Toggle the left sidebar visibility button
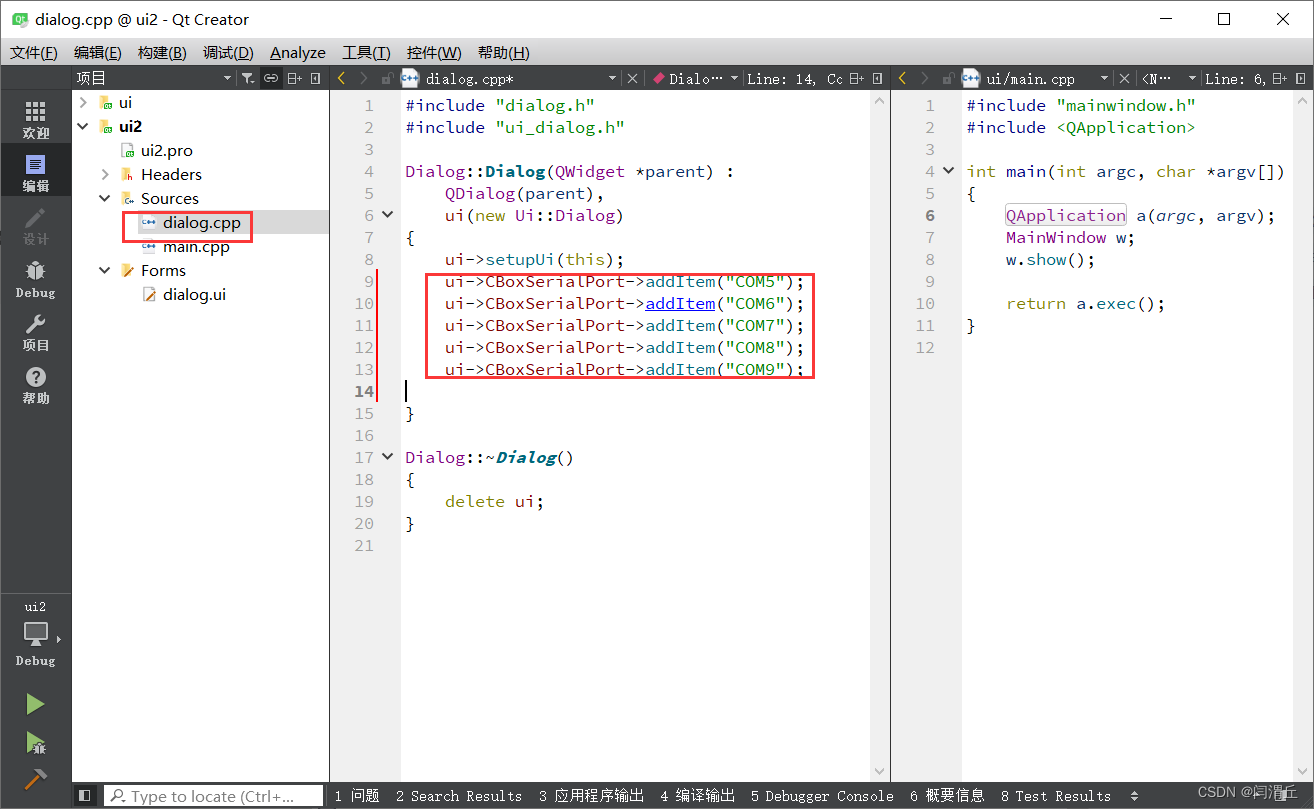This screenshot has height=809, width=1314. pyautogui.click(x=85, y=796)
